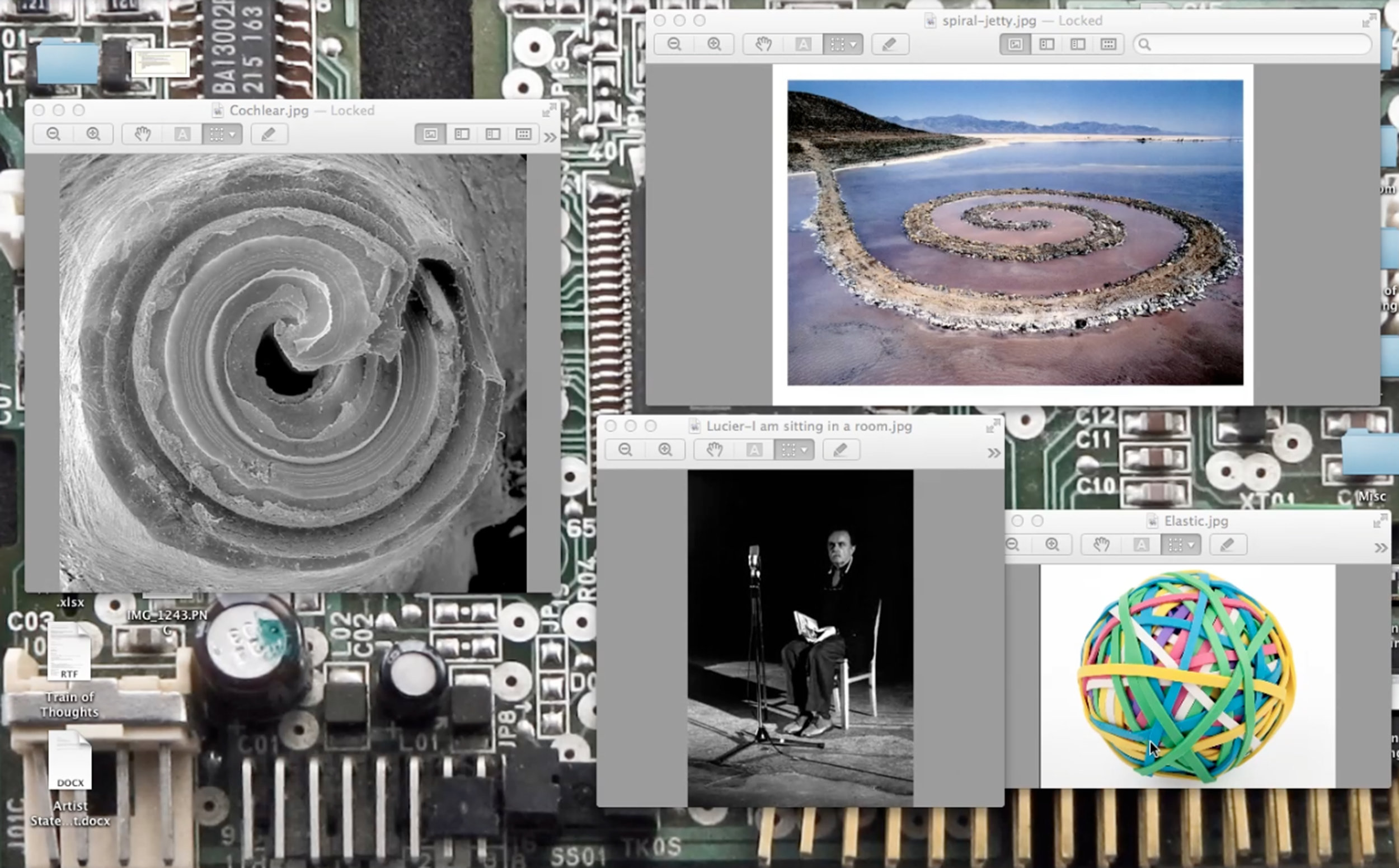Zoom in on the spiral-jetty.jpg image

[714, 44]
